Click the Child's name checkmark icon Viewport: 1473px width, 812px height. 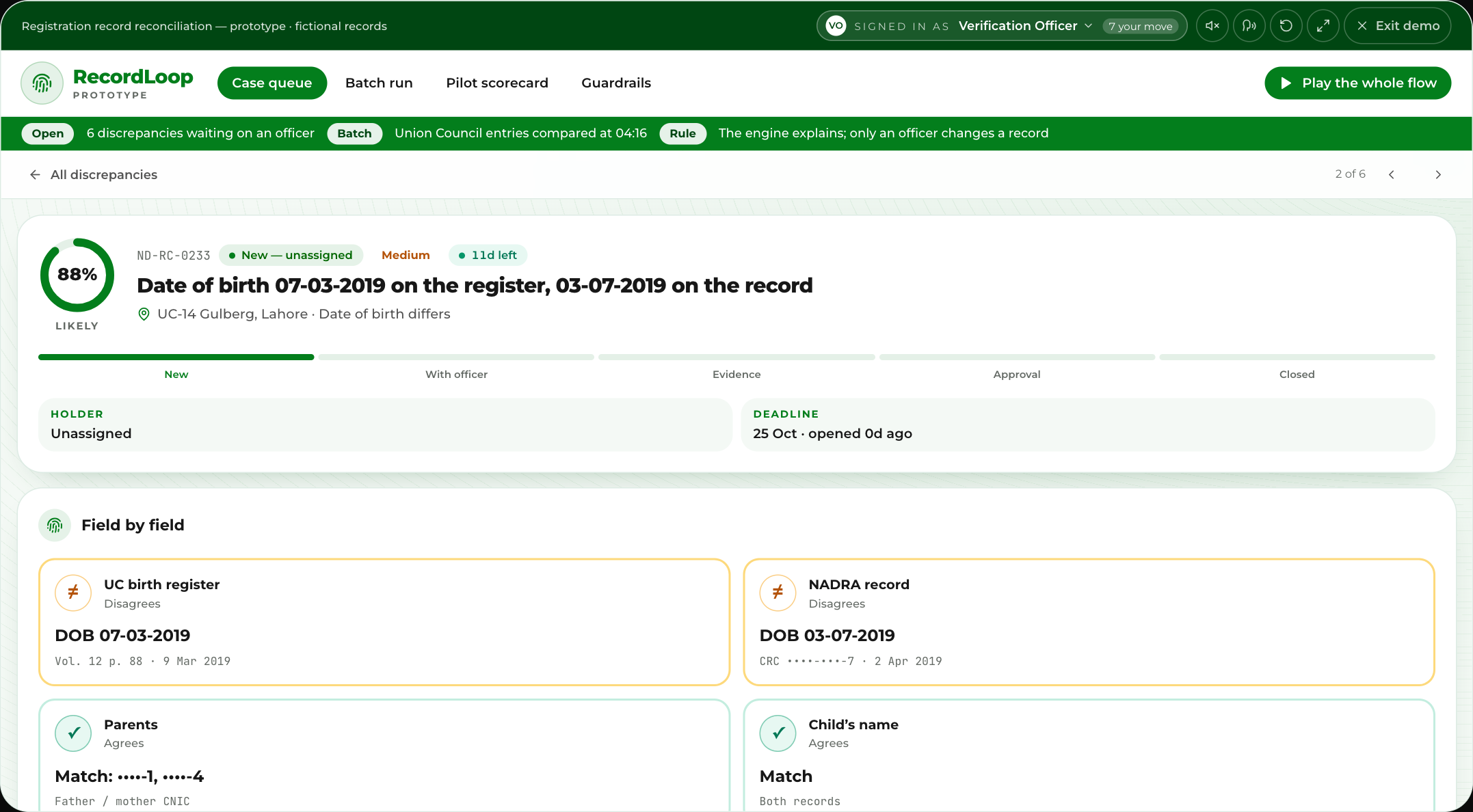click(778, 733)
